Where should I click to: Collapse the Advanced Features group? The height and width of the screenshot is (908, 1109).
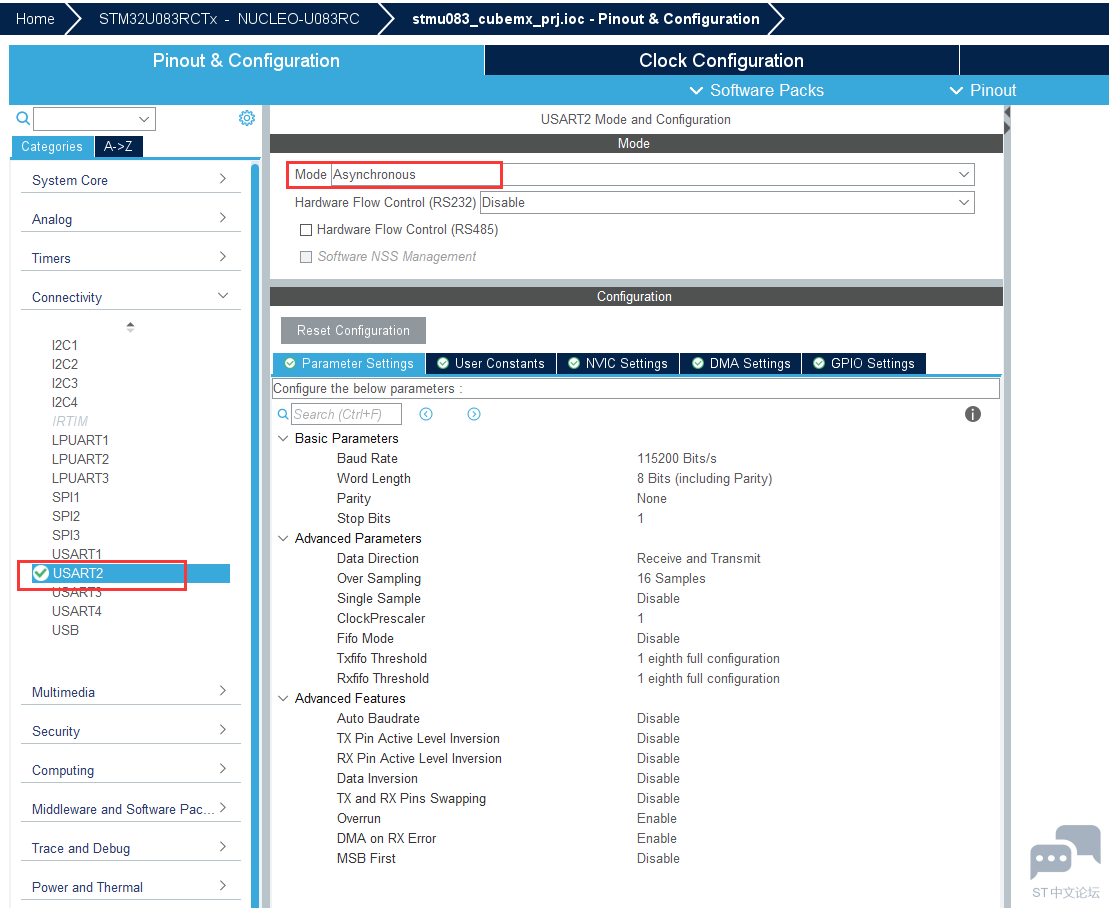[x=283, y=698]
